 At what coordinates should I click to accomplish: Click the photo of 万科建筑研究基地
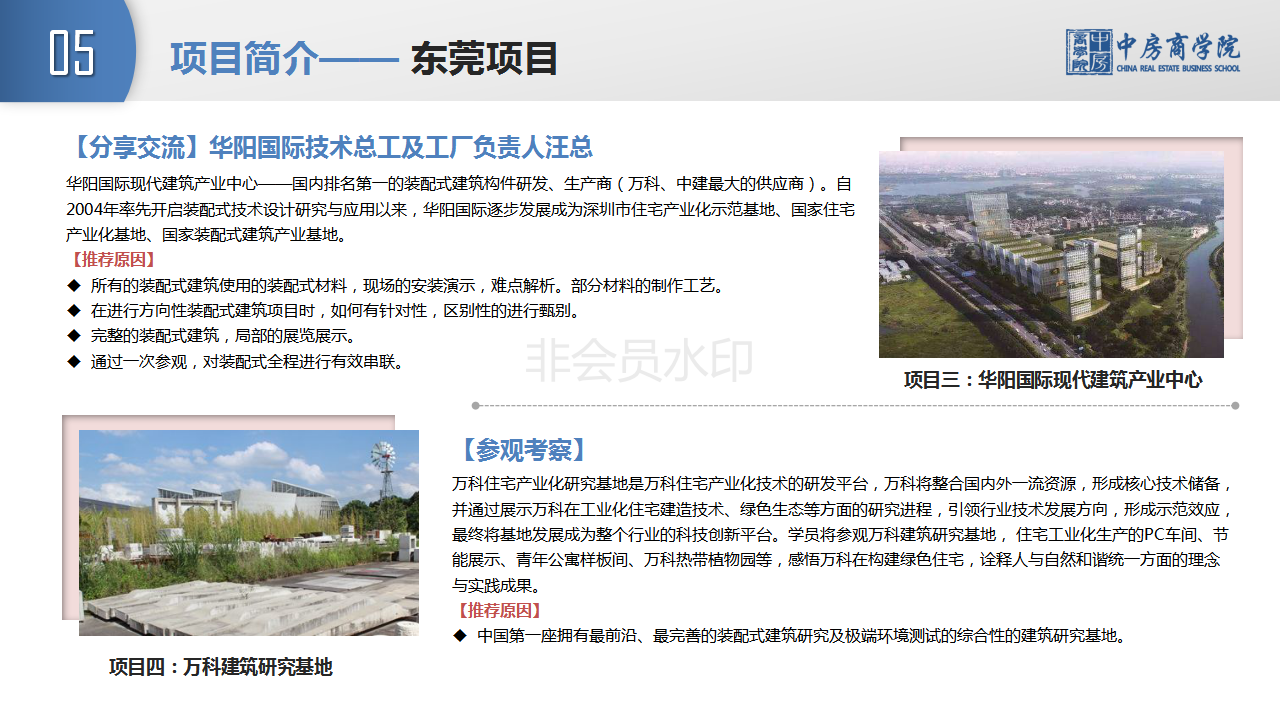tap(249, 533)
